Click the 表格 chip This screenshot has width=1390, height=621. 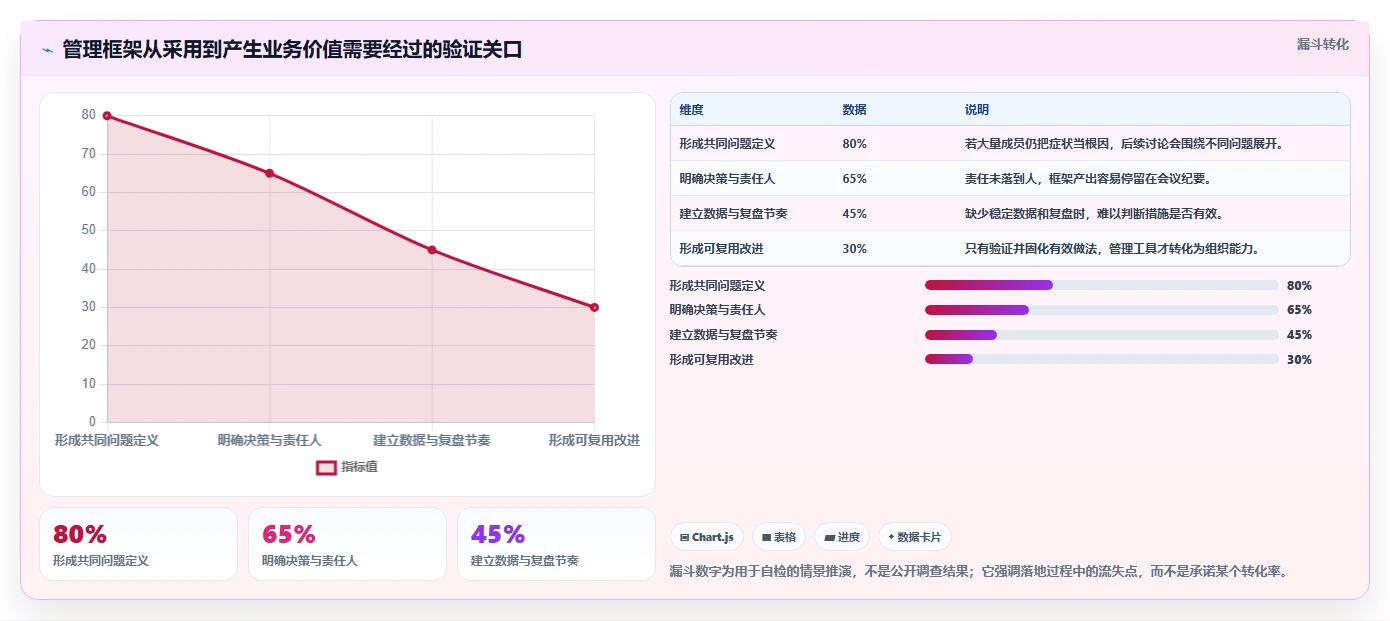point(779,537)
